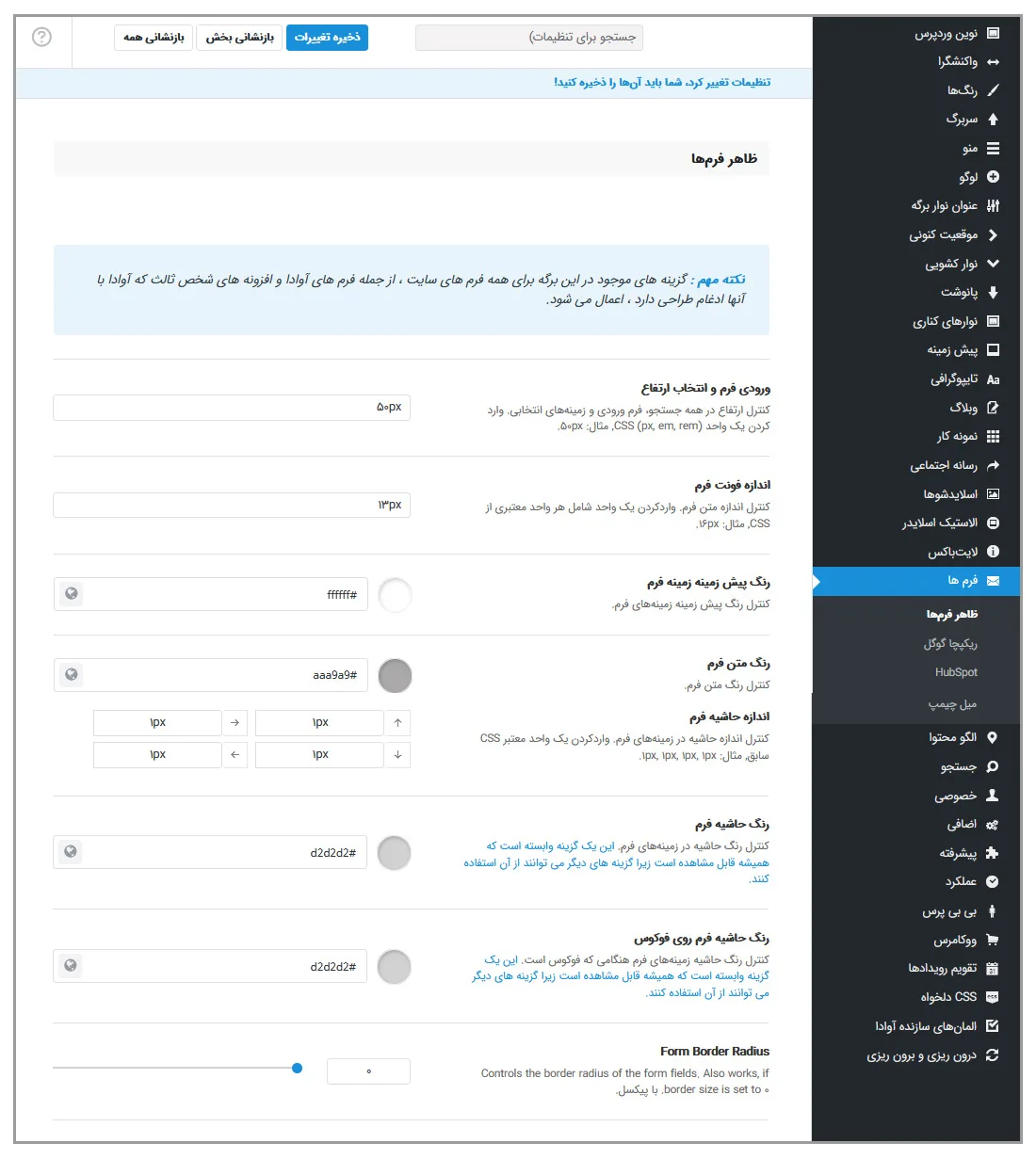The width and height of the screenshot is (1036, 1159).
Task: Click globe icon in text color field
Action: click(x=71, y=675)
